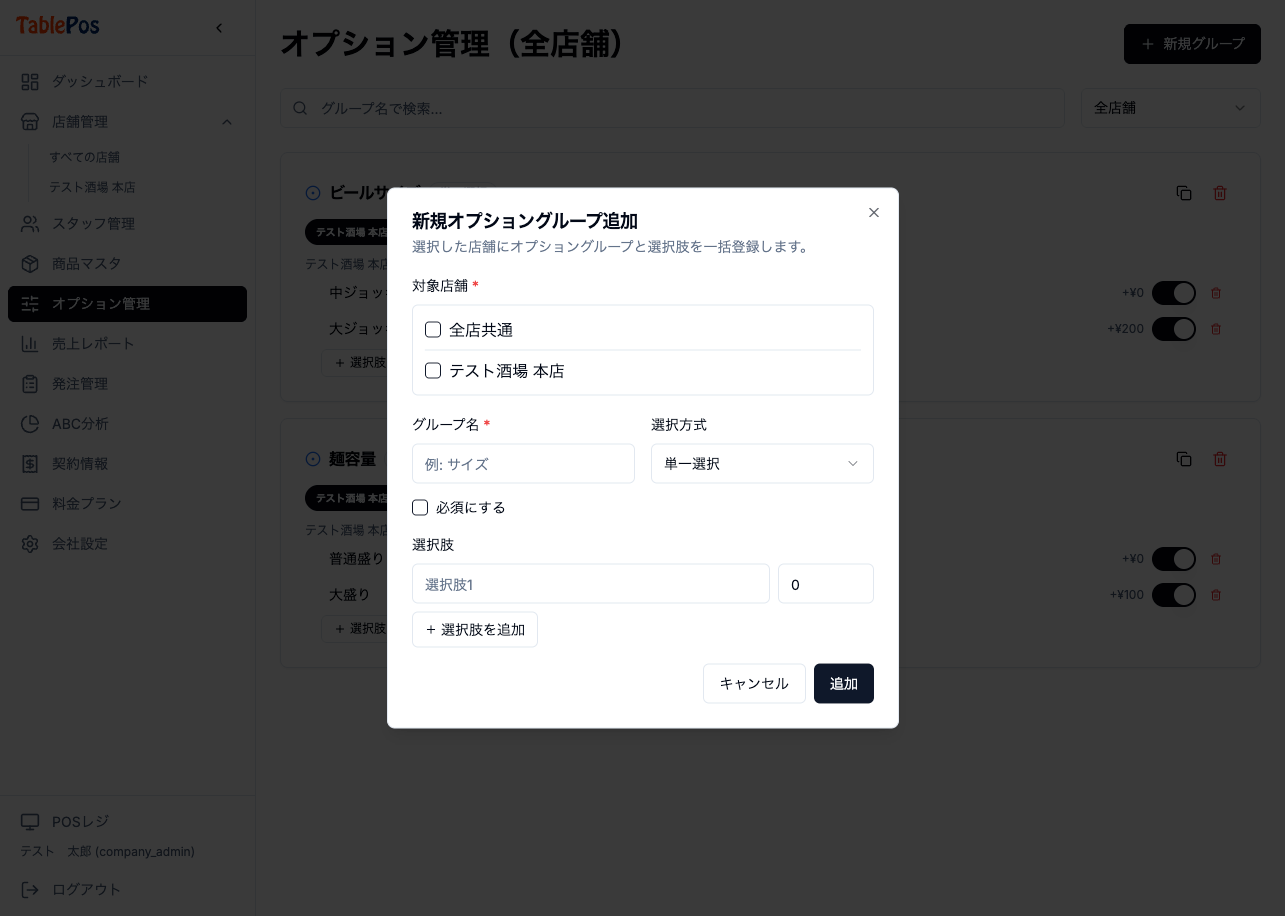Click the キャンセル button
The image size is (1285, 916).
[x=754, y=683]
